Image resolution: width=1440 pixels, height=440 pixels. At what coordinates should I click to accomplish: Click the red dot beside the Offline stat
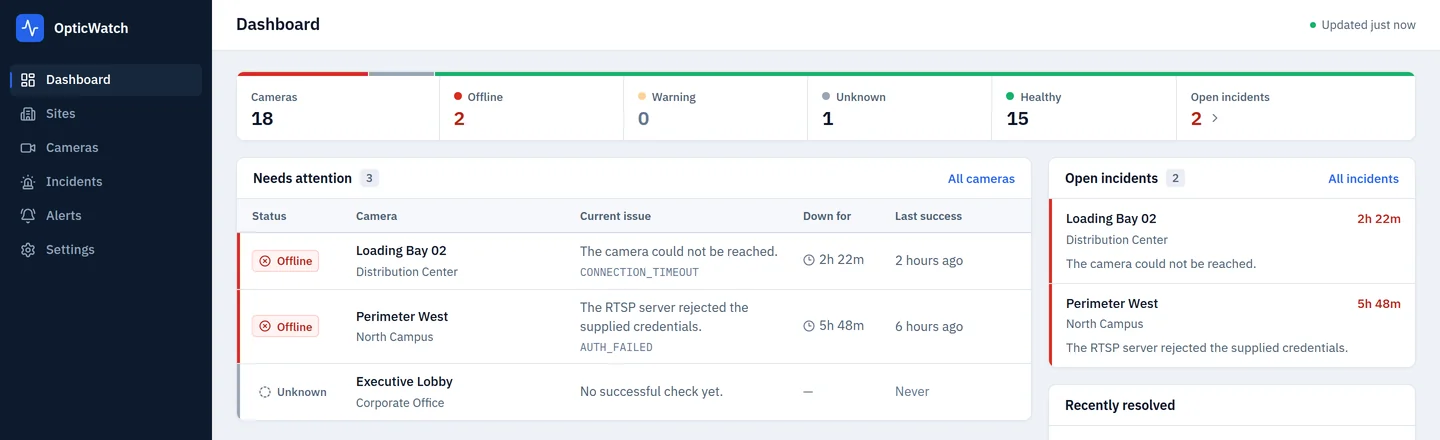[458, 96]
